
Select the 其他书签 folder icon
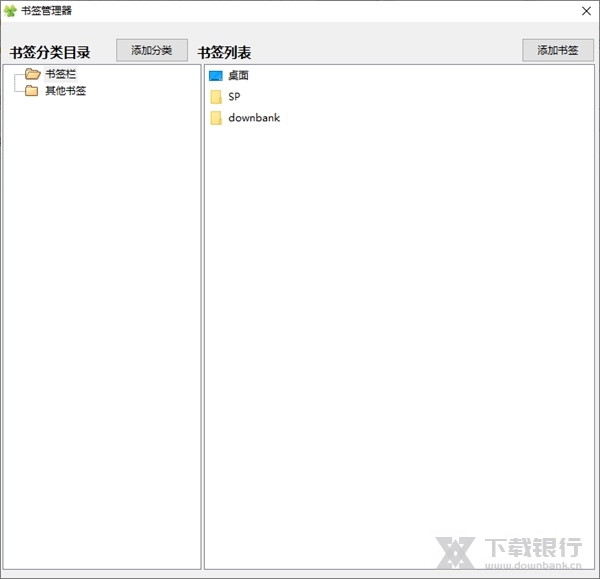[x=31, y=91]
